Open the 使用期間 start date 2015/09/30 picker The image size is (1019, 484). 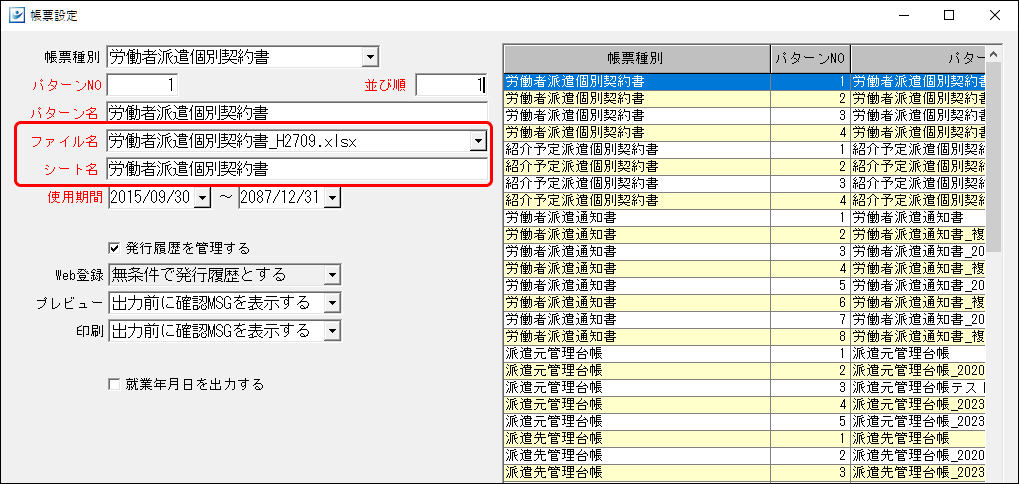click(x=203, y=197)
